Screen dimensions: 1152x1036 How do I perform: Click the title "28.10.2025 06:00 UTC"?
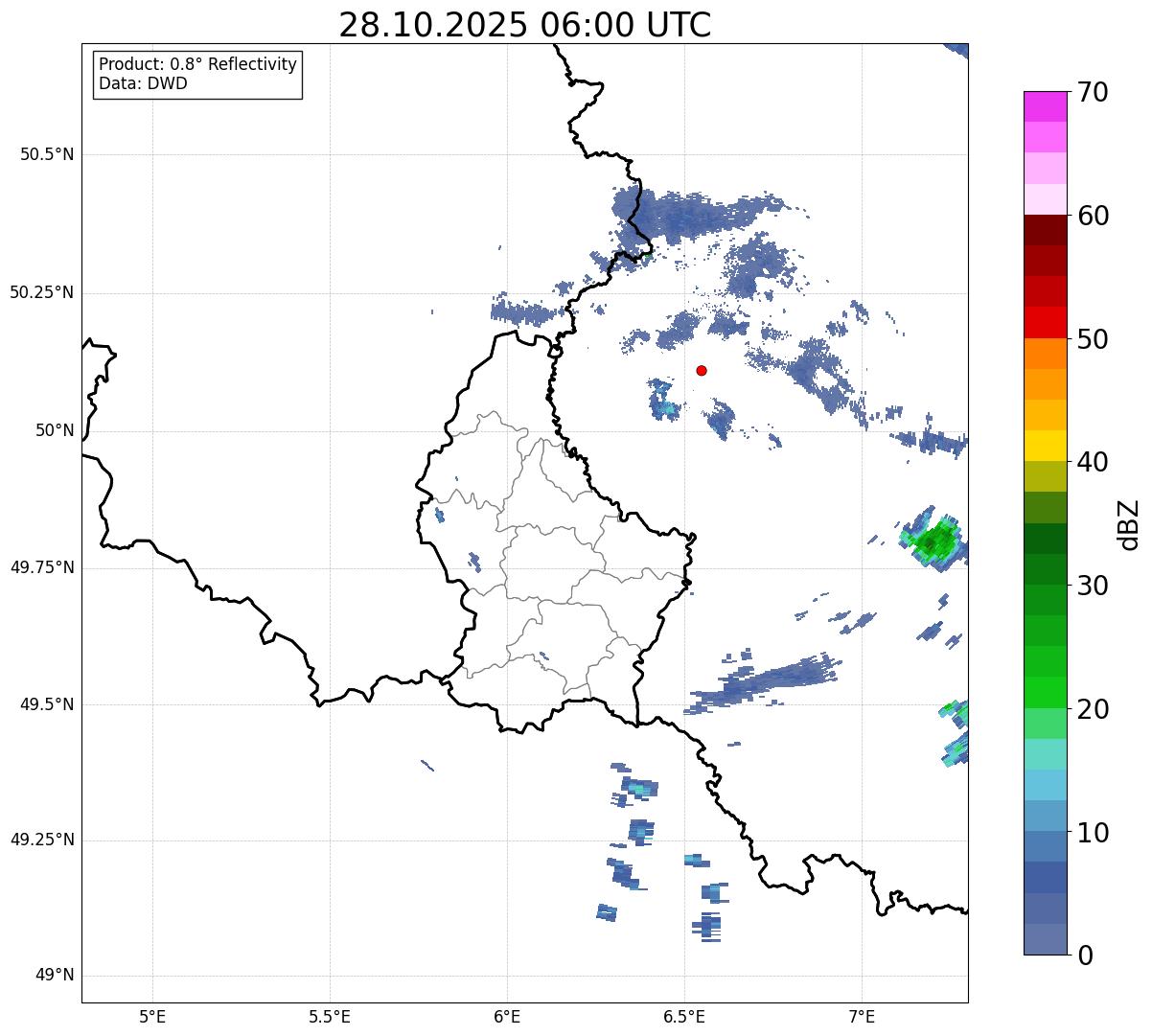(x=525, y=25)
